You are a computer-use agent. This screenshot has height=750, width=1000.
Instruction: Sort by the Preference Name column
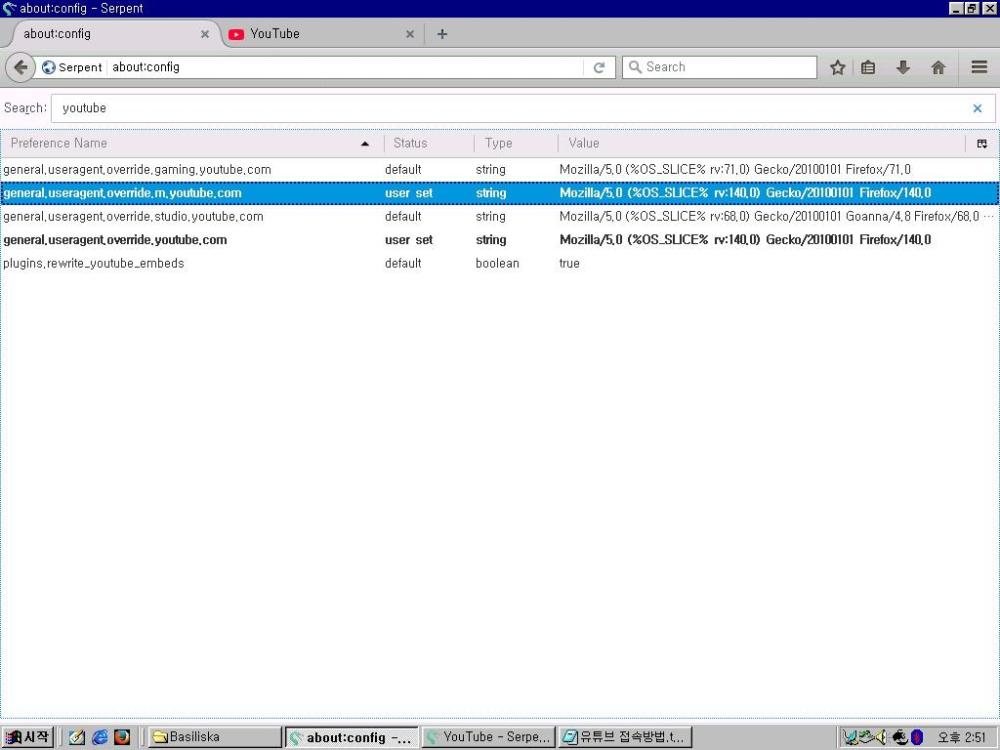(x=180, y=143)
